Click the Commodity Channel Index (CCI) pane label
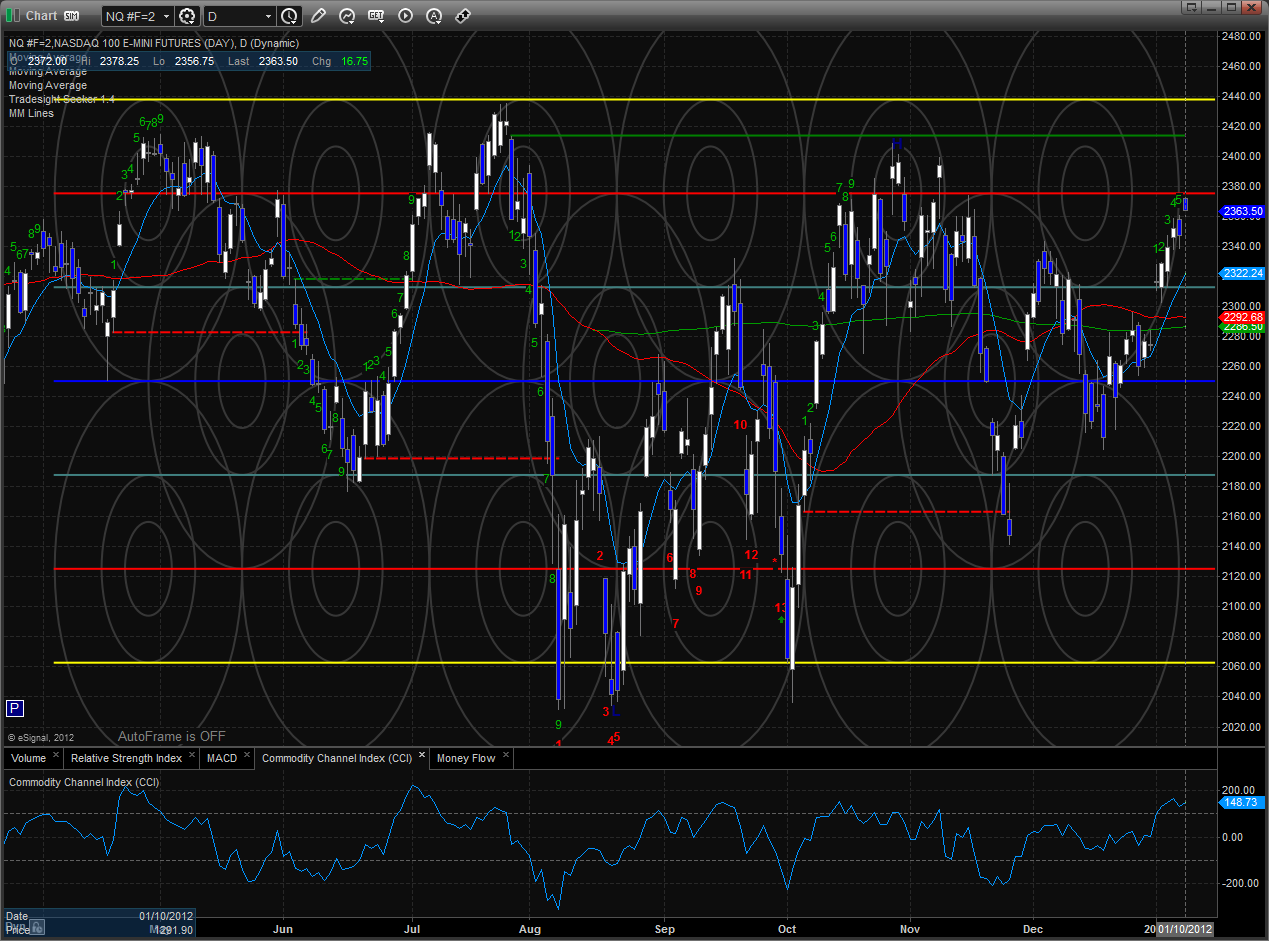This screenshot has height=941, width=1269. 84,782
